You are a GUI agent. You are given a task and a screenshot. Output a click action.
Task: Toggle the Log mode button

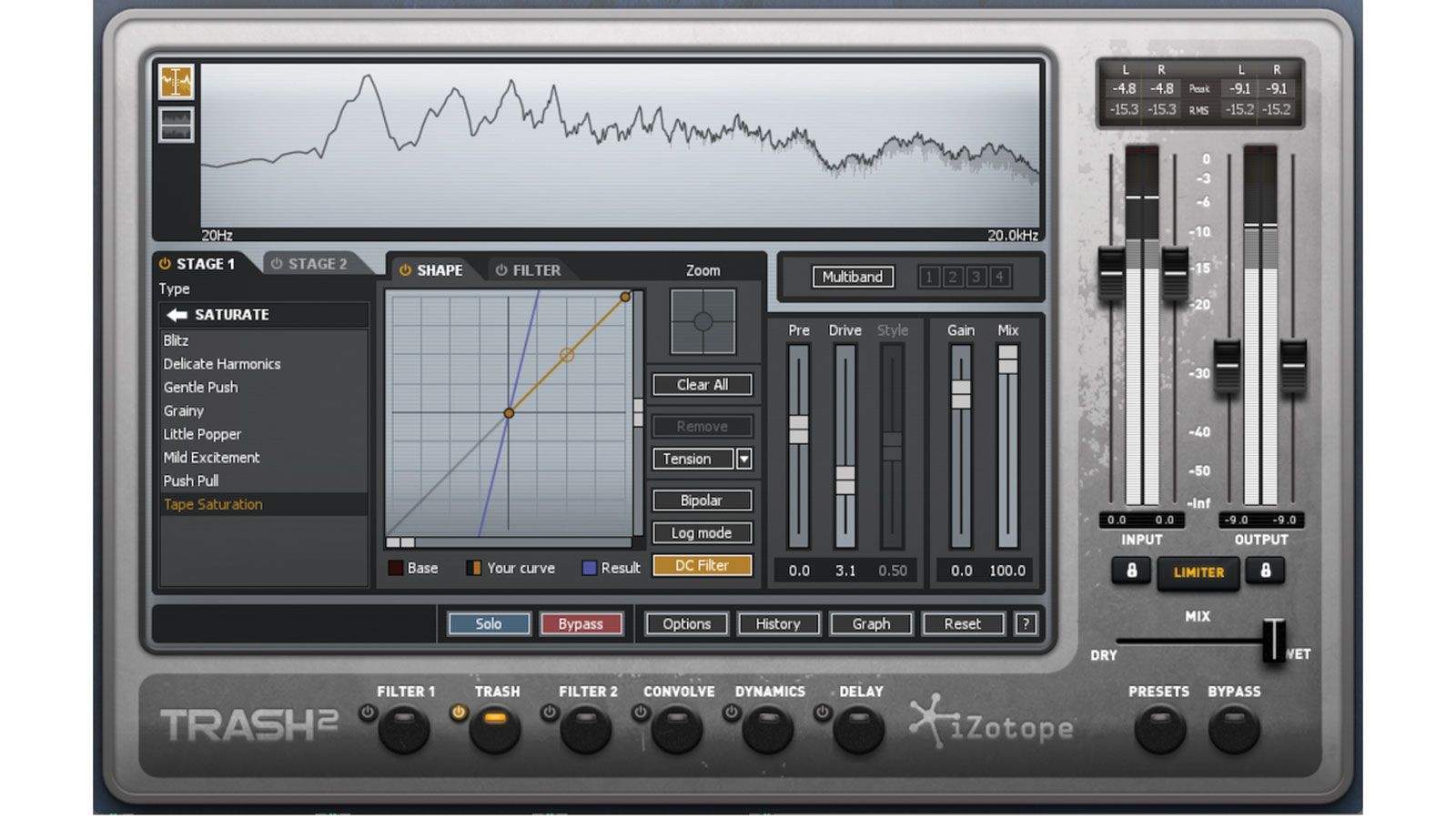click(x=703, y=533)
